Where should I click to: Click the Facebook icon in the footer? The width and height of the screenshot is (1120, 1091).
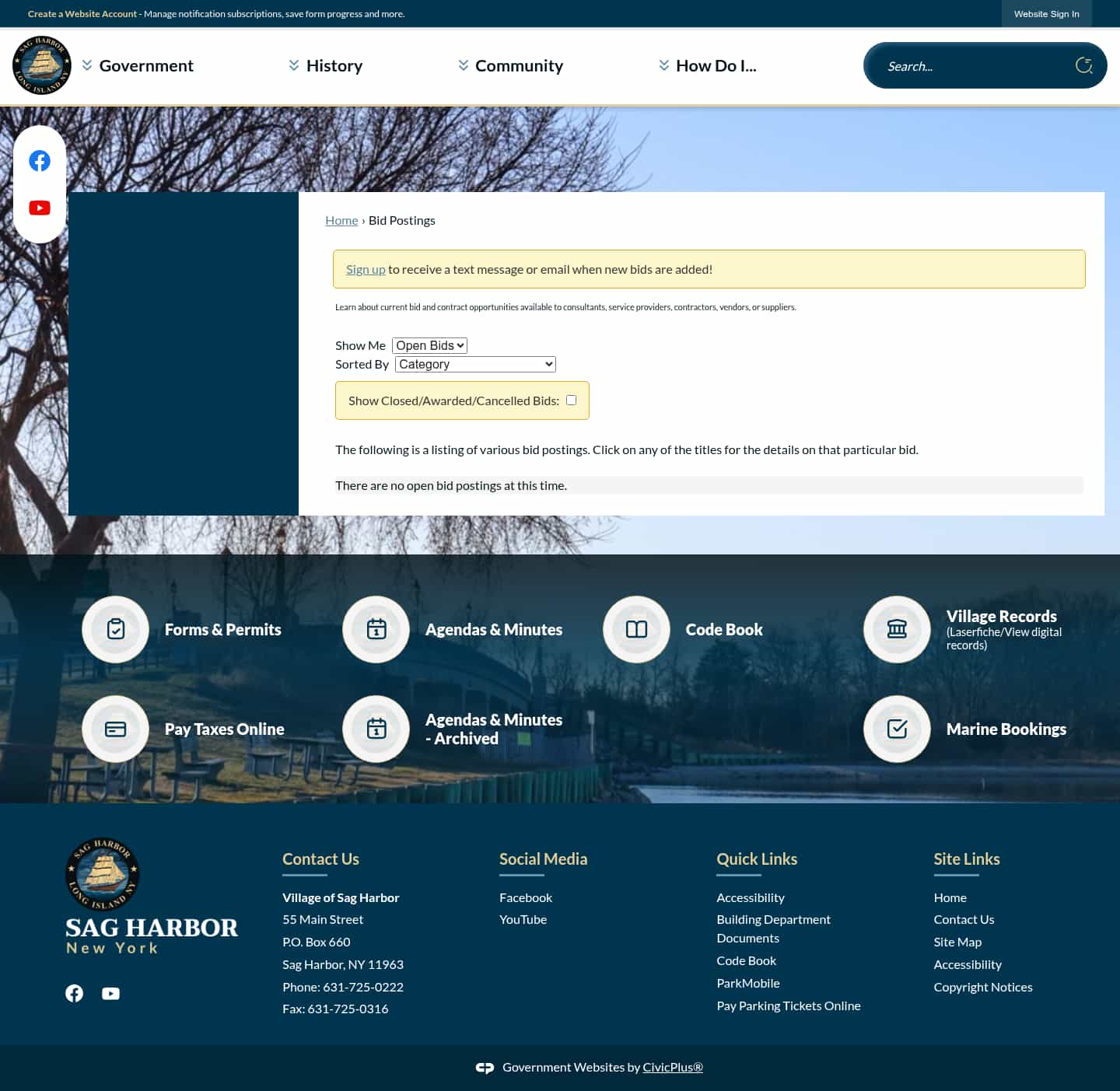point(74,993)
